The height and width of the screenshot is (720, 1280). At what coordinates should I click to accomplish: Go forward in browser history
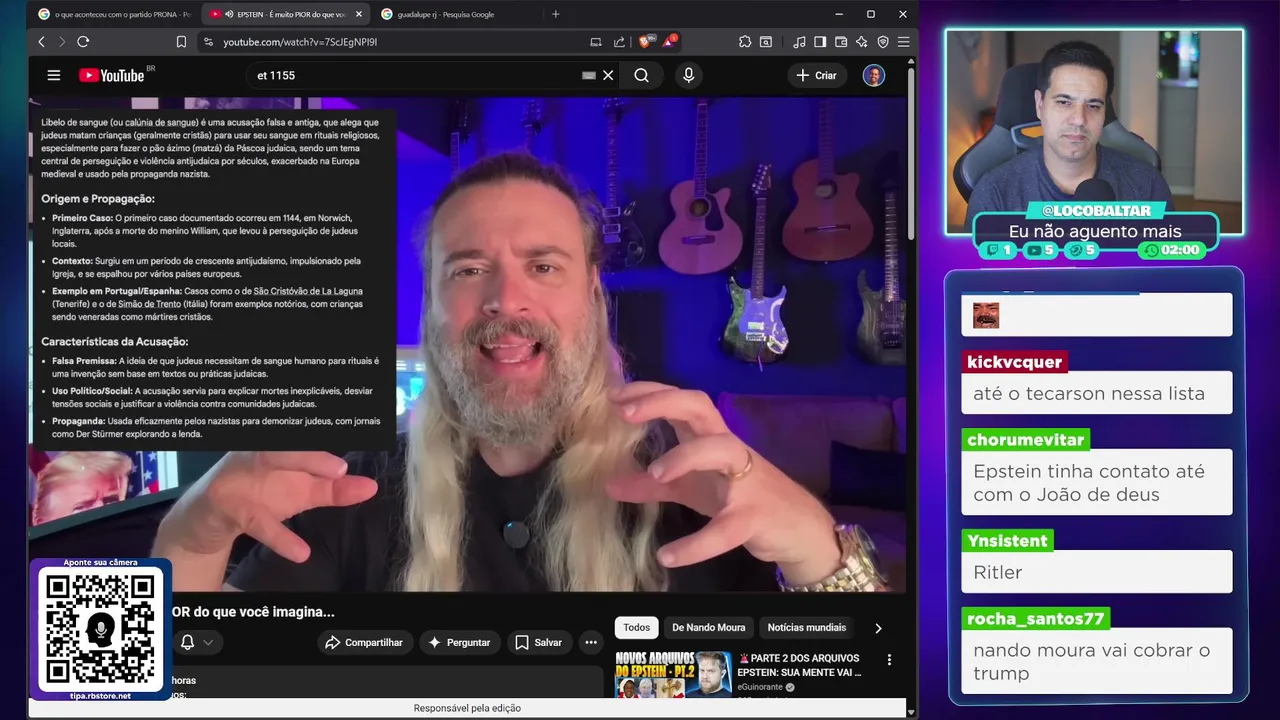click(x=61, y=42)
